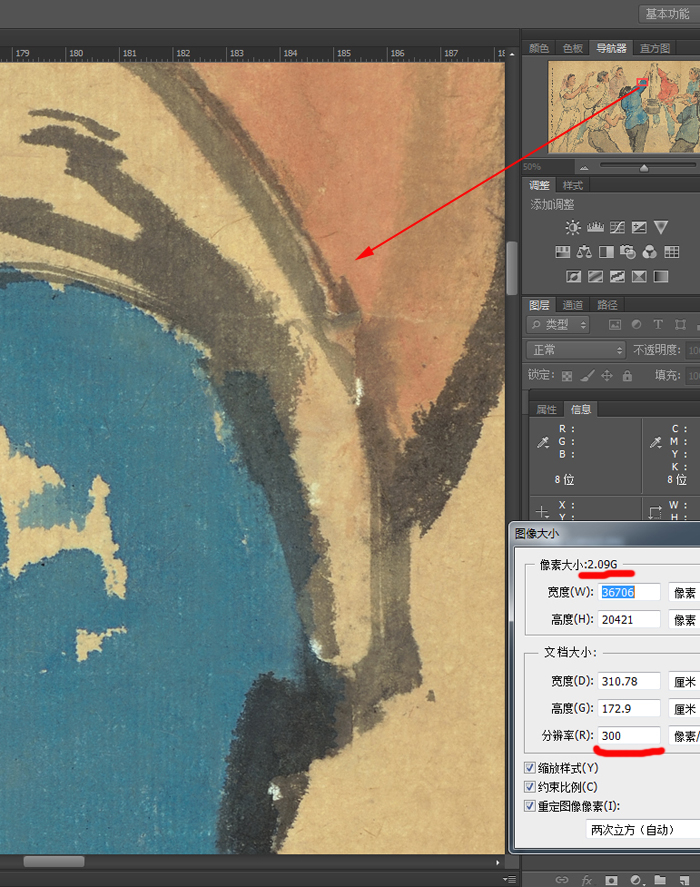Filter layers by type (T) icon
Viewport: 700px width, 887px height.
658,325
